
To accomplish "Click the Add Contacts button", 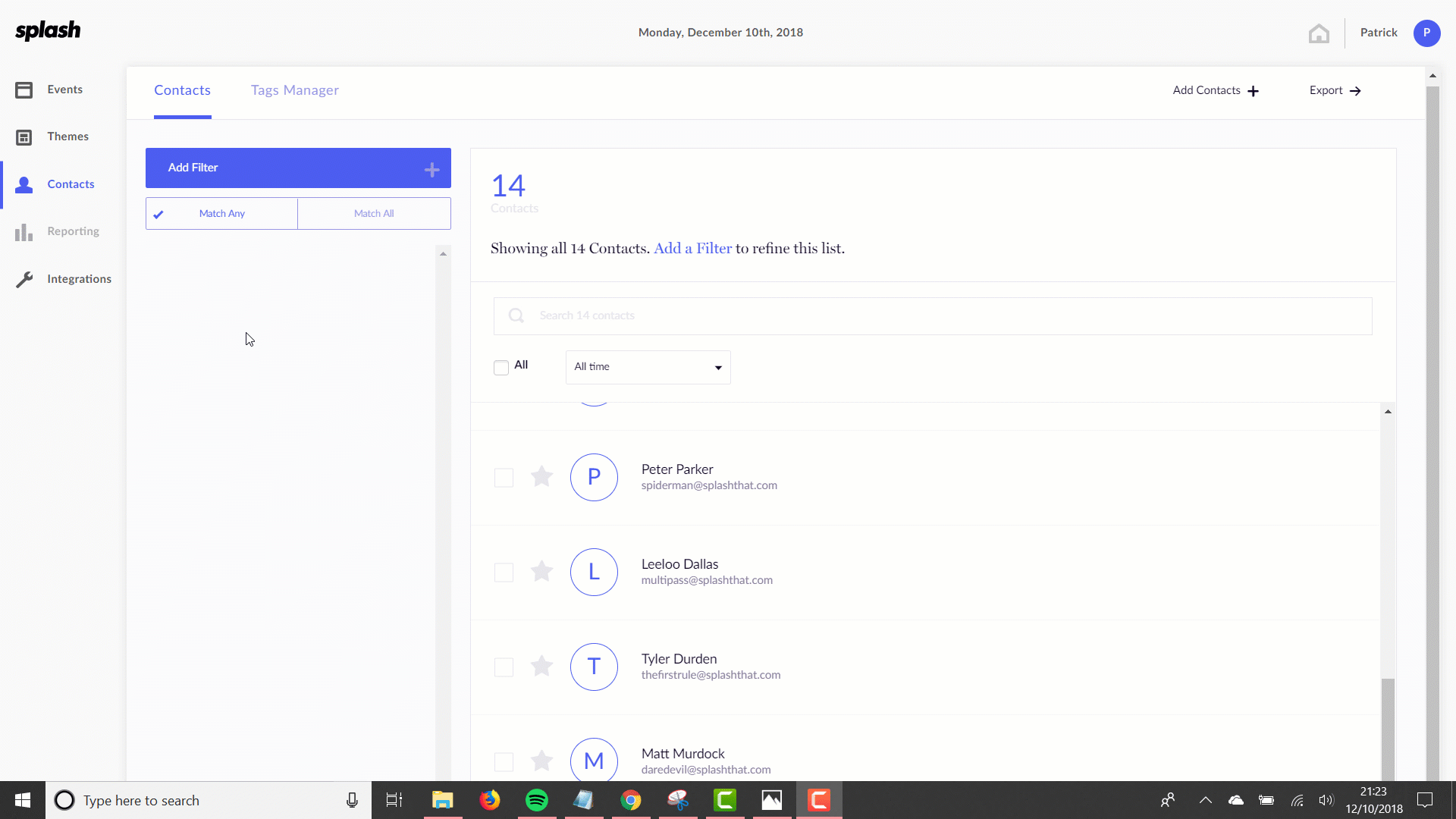I will pyautogui.click(x=1216, y=90).
